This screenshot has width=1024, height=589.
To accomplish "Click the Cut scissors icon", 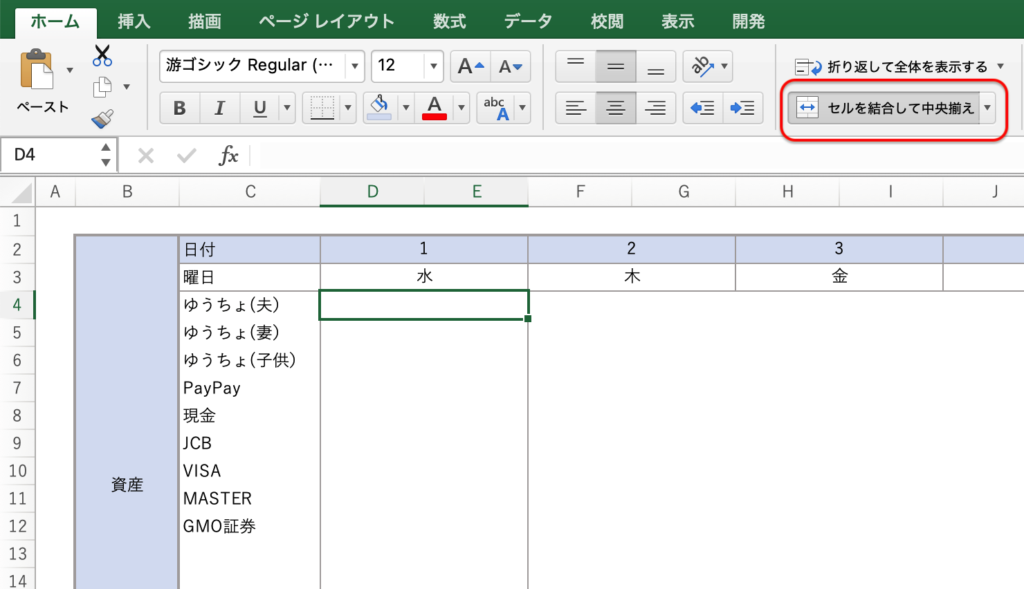I will pos(103,56).
